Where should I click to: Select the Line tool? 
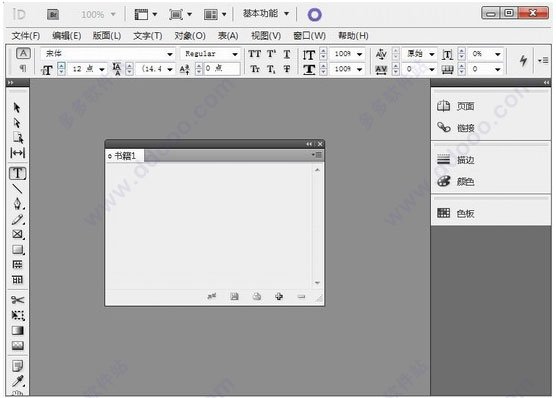(x=17, y=189)
